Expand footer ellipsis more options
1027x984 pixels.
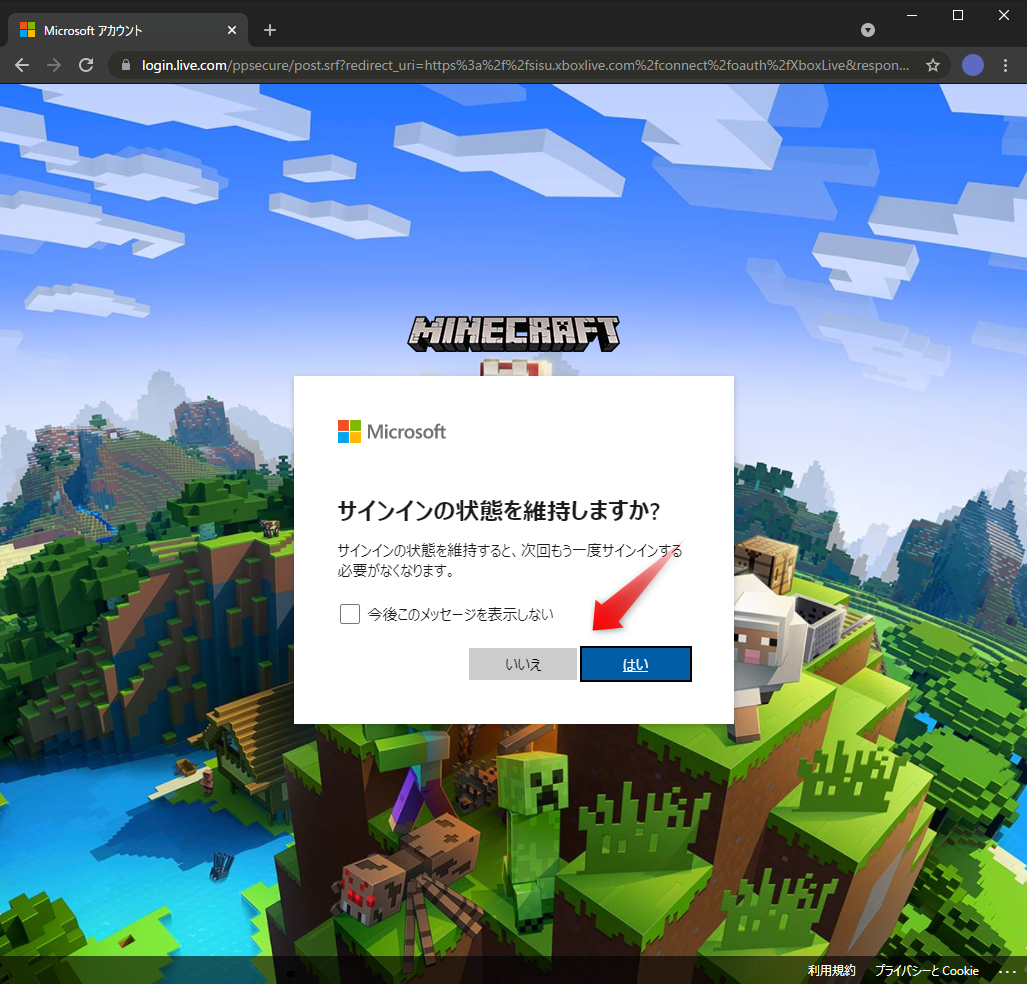tap(1006, 971)
